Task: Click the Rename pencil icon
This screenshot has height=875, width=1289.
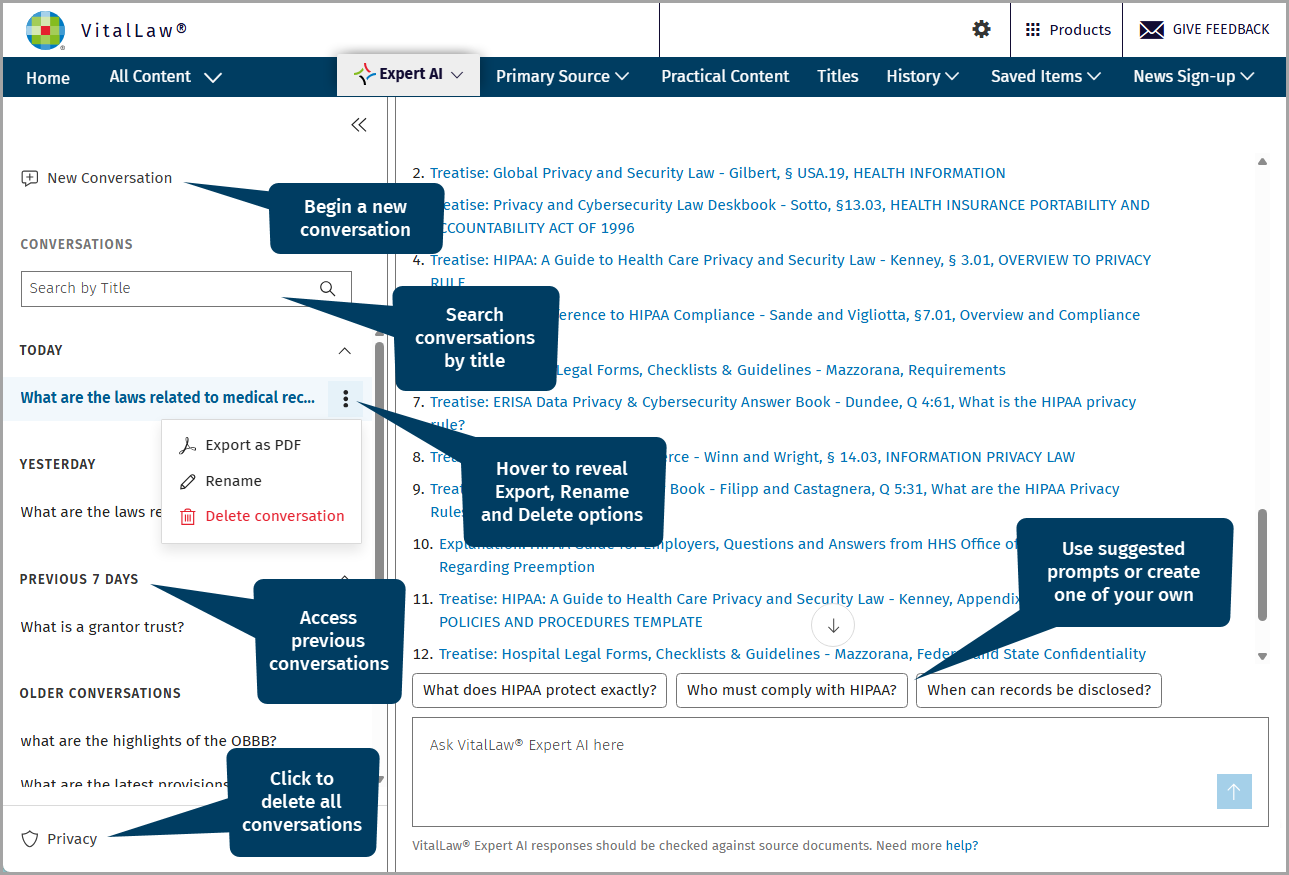Action: point(187,481)
